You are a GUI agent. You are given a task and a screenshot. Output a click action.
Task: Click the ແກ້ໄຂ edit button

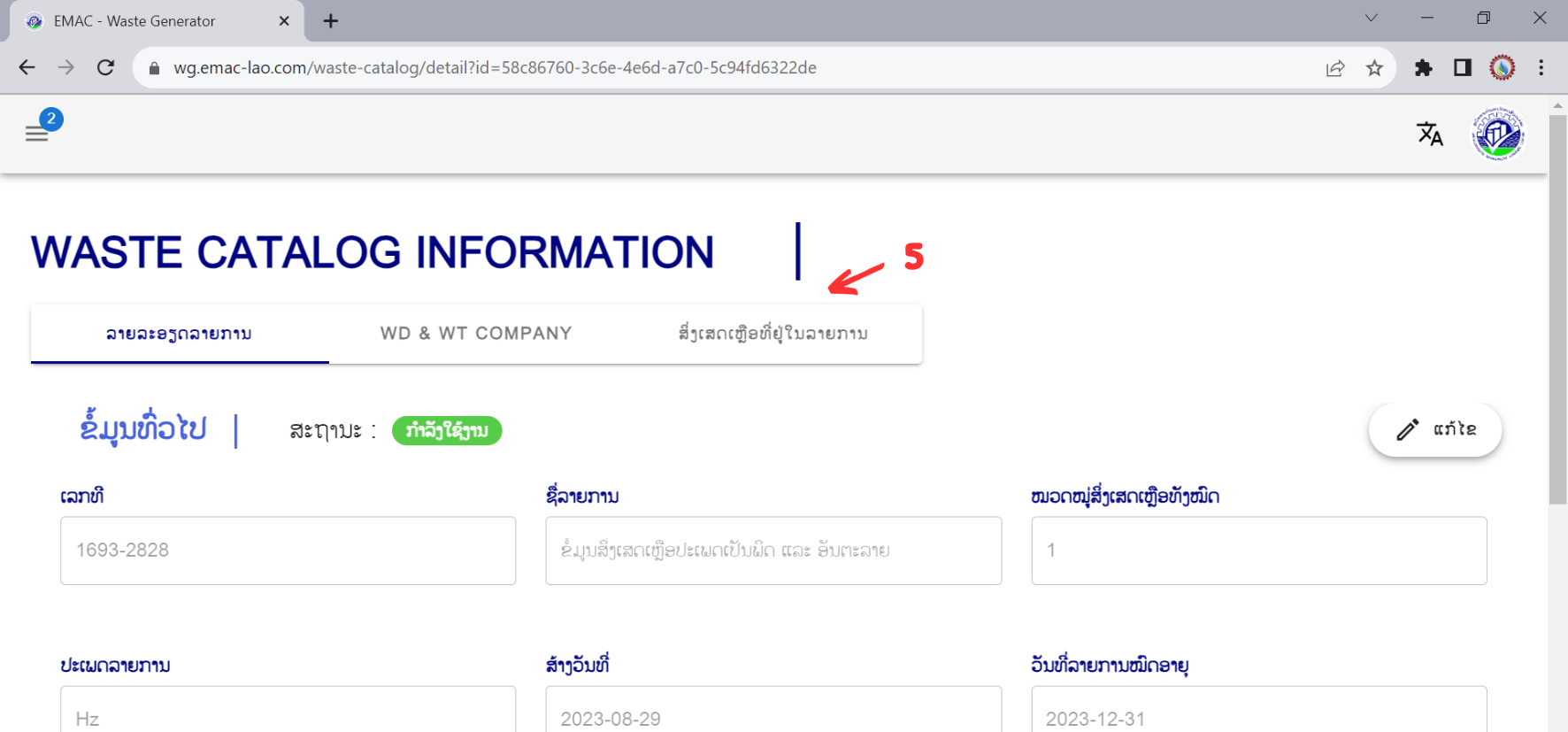(1434, 430)
